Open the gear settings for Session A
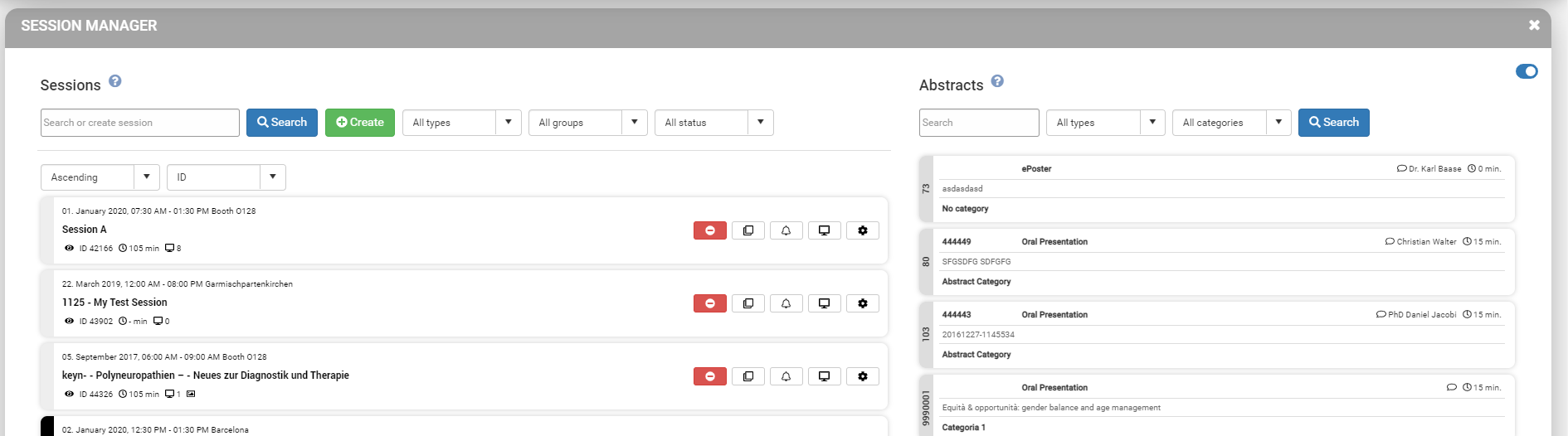 (863, 230)
